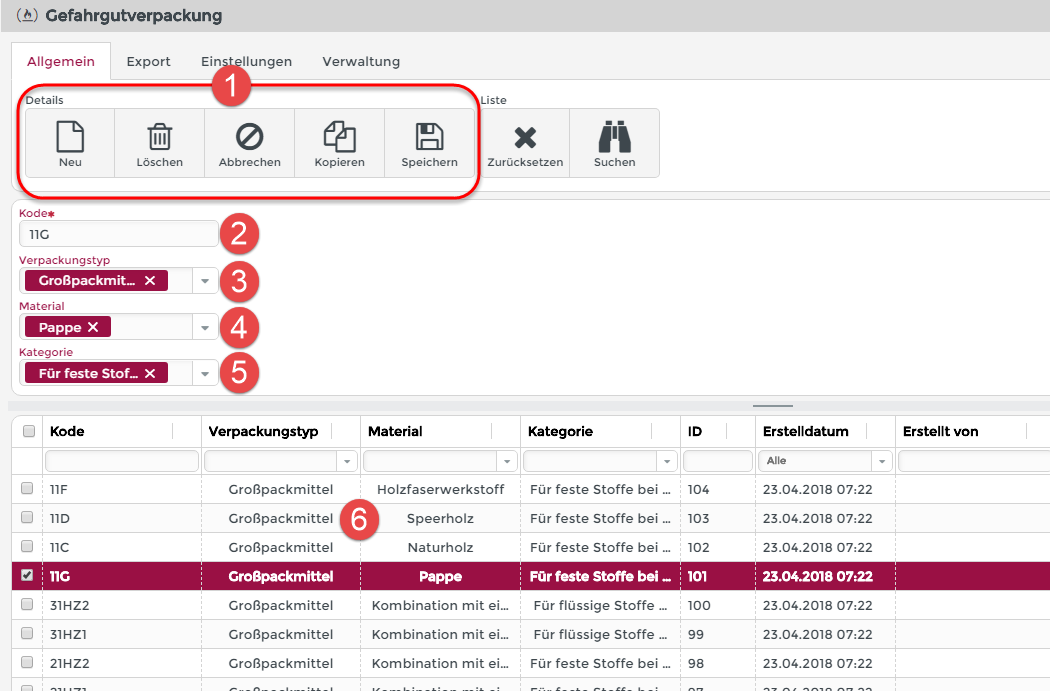Click the Kopieren copy icon
This screenshot has height=691, width=1050.
(339, 136)
